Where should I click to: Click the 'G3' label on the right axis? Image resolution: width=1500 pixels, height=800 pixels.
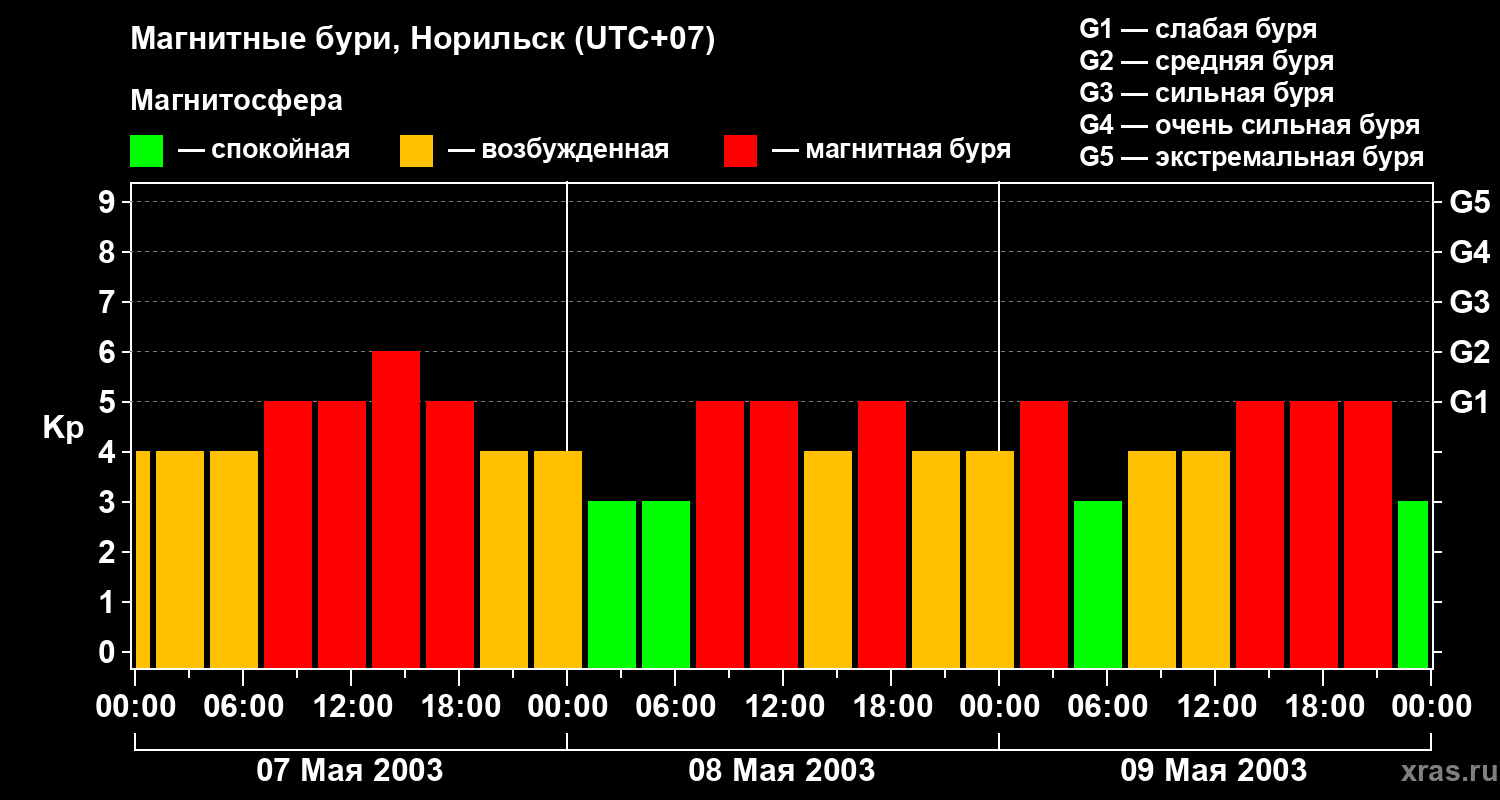(x=1469, y=303)
